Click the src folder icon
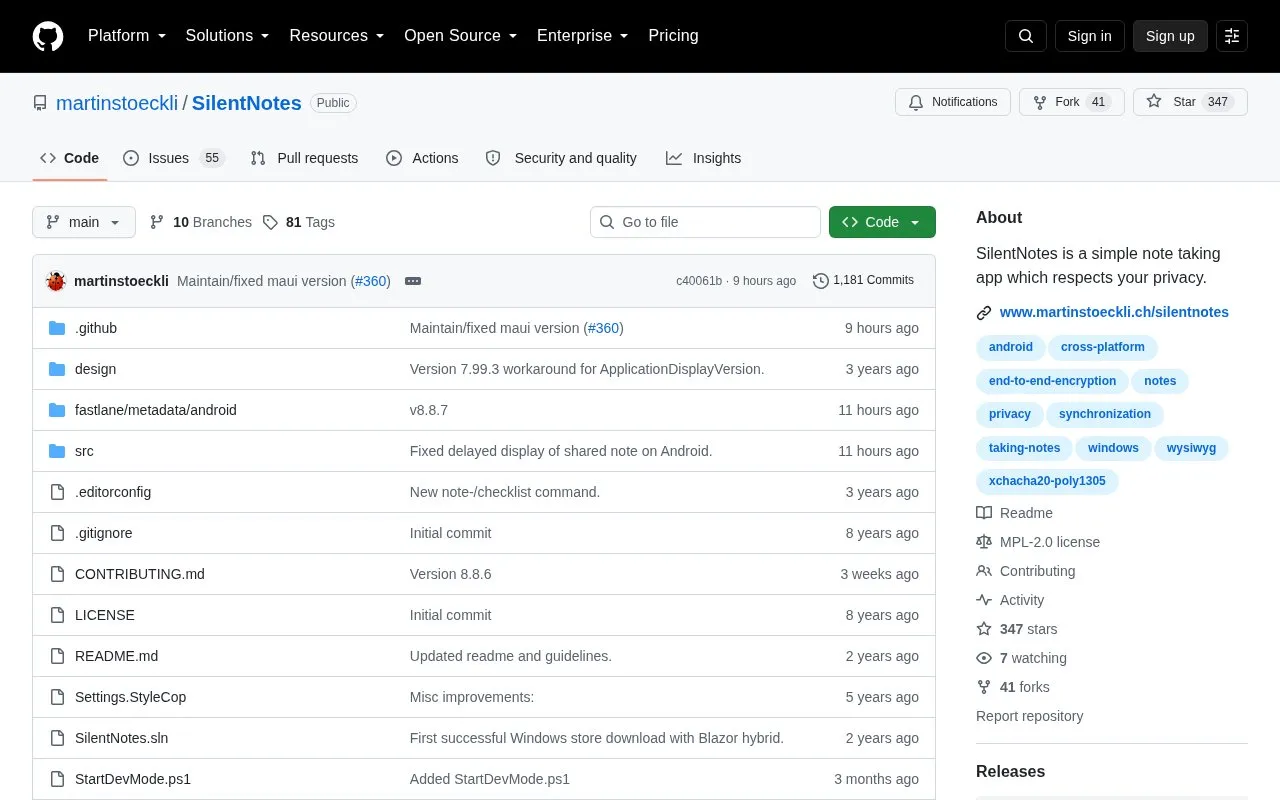This screenshot has width=1280, height=800. 57,451
